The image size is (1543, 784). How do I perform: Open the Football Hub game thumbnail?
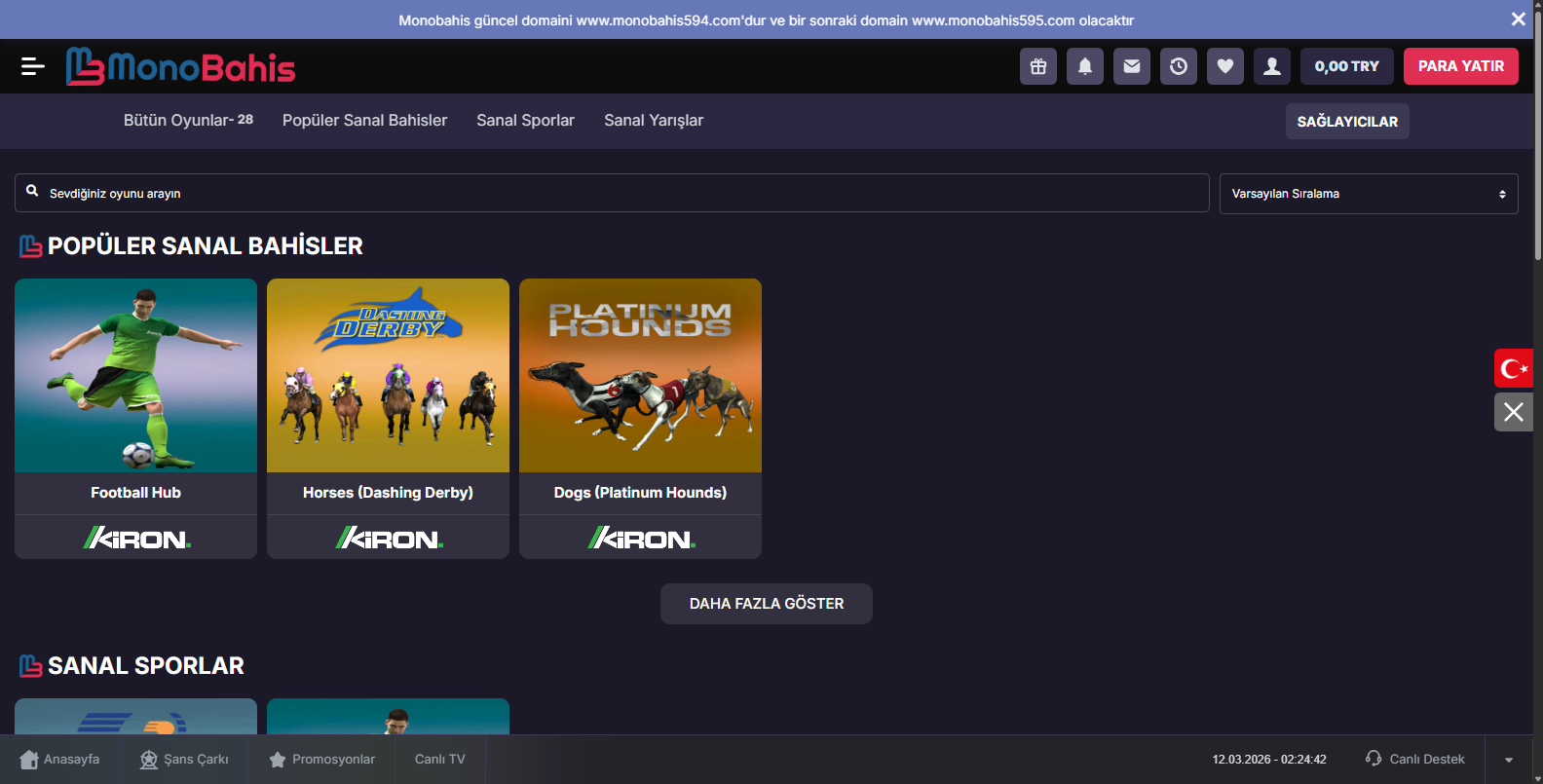point(136,376)
